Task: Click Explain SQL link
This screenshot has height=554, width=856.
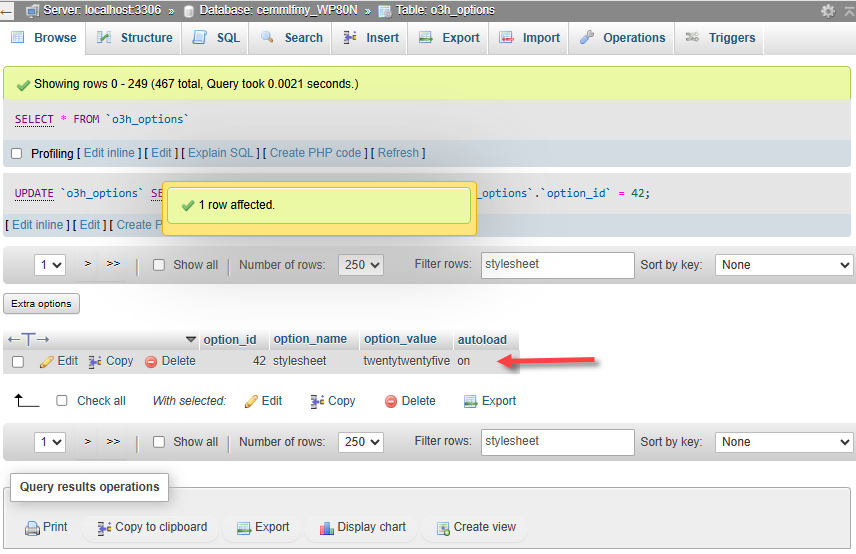Action: tap(221, 153)
